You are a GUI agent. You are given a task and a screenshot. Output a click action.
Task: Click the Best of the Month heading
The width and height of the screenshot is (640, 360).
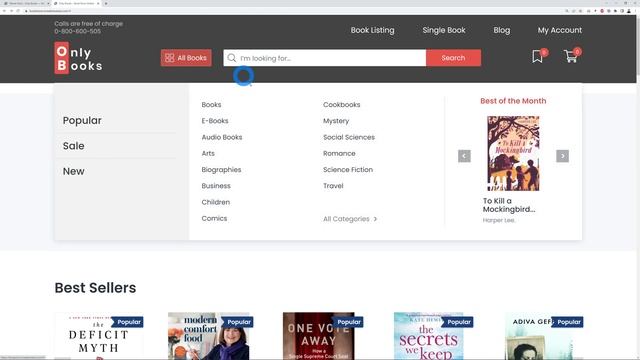coord(513,101)
